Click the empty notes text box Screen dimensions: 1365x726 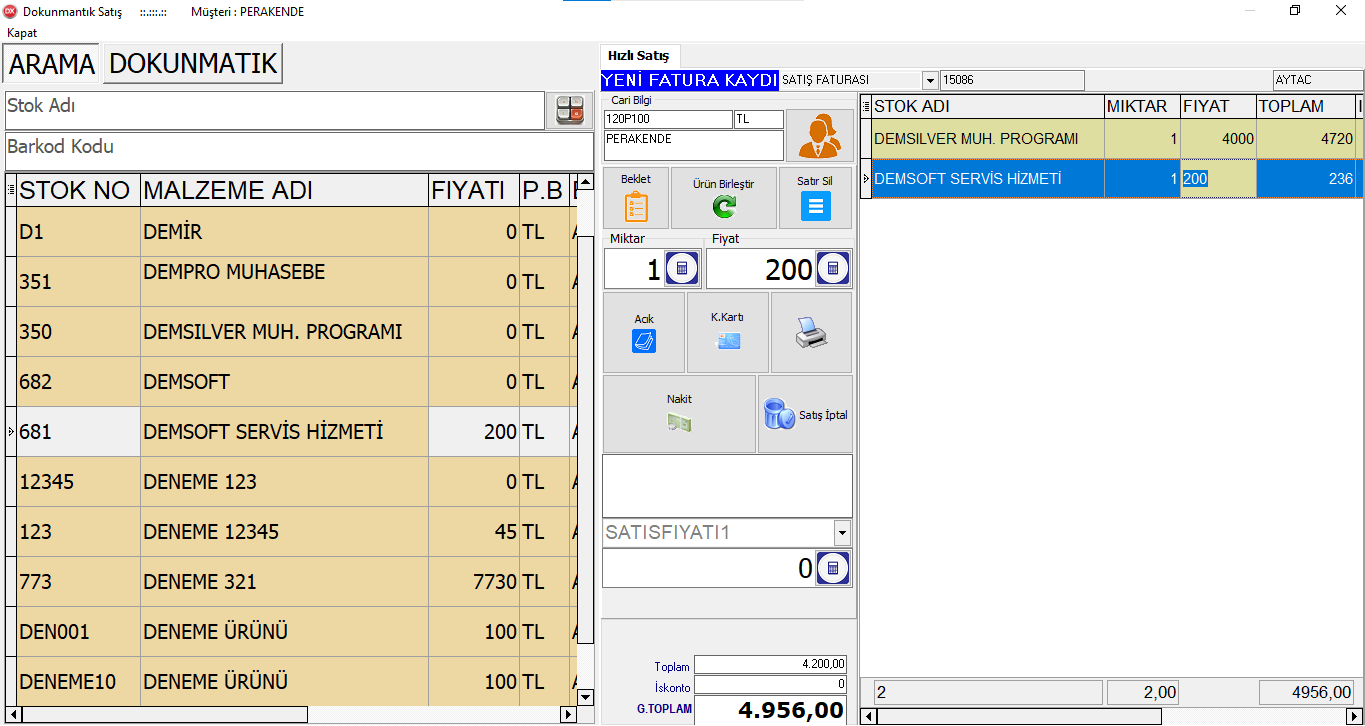pyautogui.click(x=727, y=486)
